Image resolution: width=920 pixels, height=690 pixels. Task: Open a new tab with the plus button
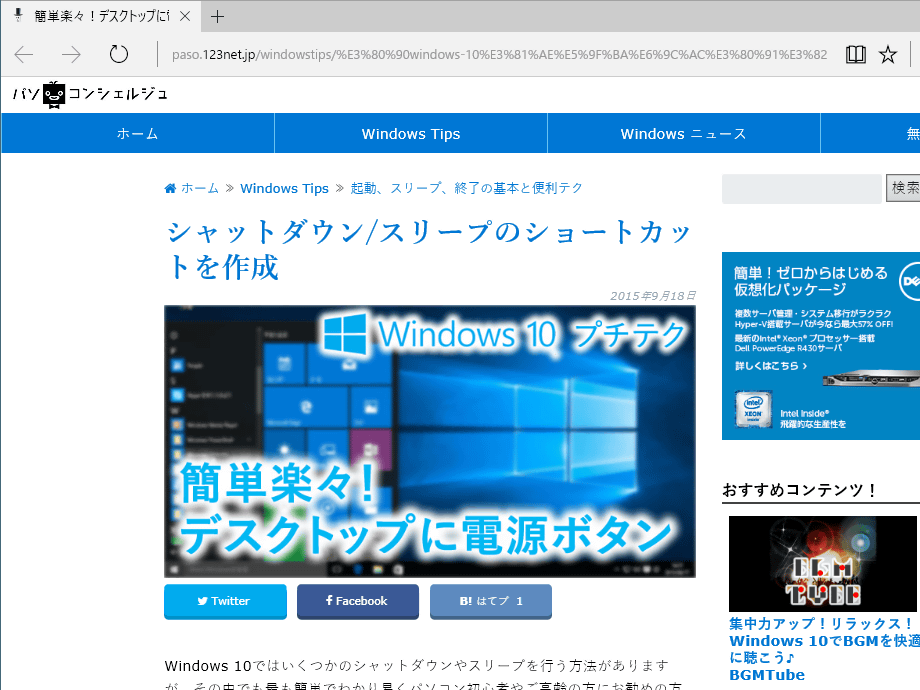point(217,16)
